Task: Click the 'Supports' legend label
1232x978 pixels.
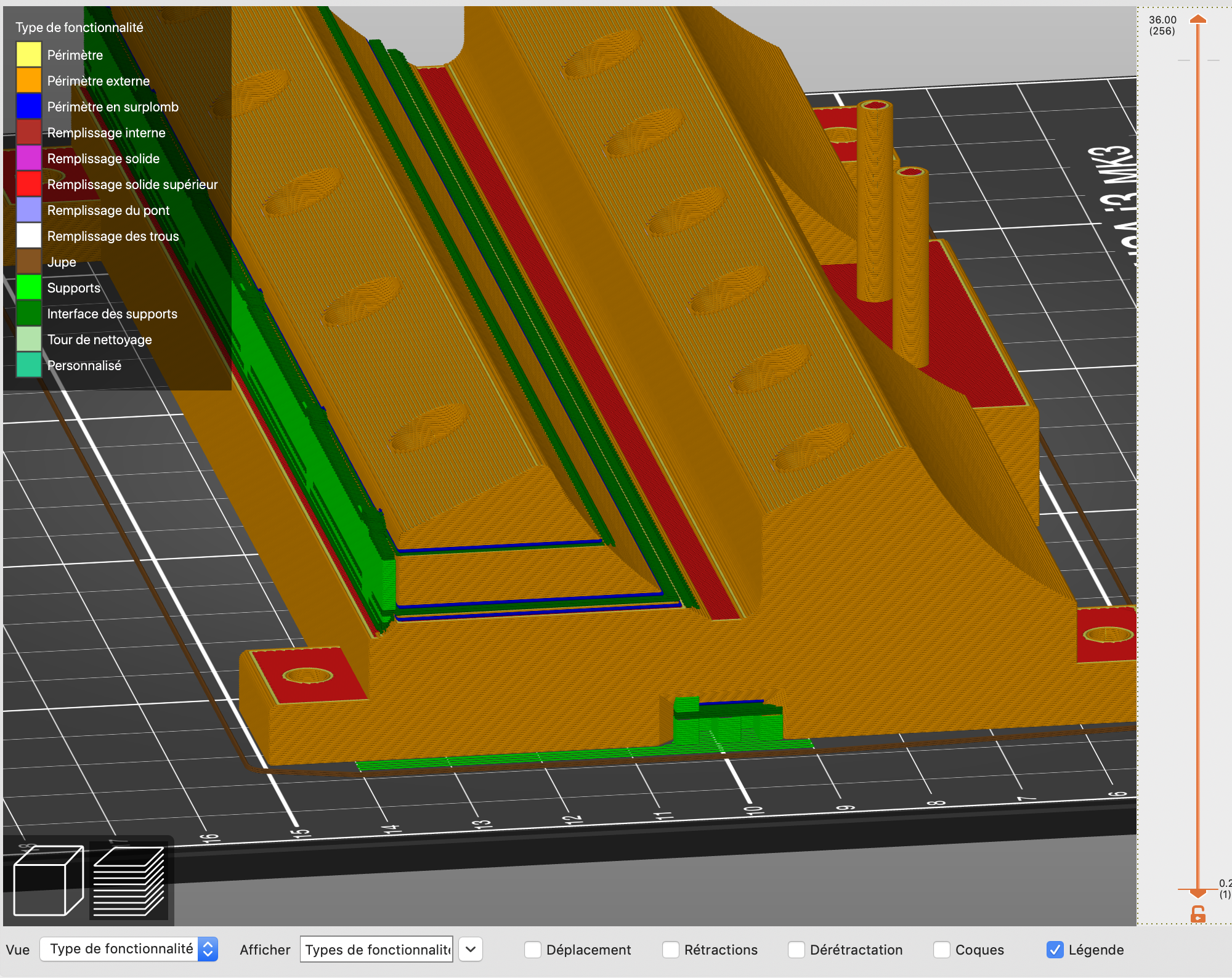Action: point(74,288)
